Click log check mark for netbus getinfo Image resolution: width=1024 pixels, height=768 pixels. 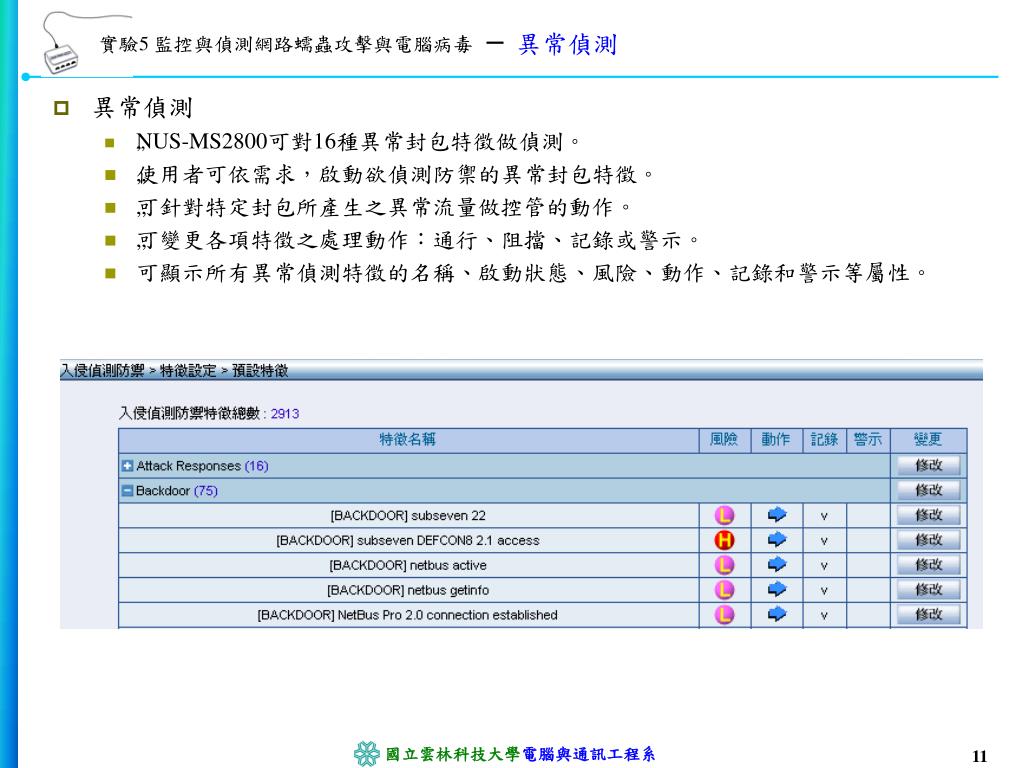[x=824, y=591]
